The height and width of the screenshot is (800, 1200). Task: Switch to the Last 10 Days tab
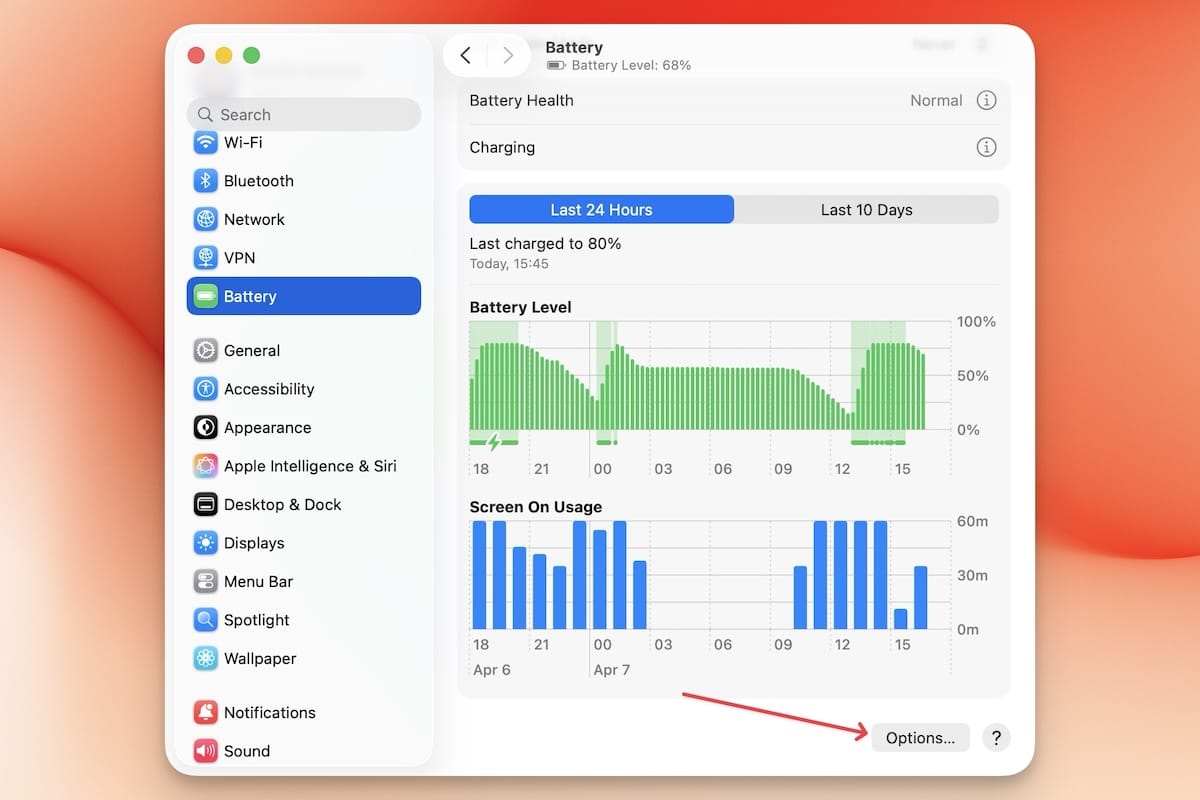pyautogui.click(x=866, y=210)
